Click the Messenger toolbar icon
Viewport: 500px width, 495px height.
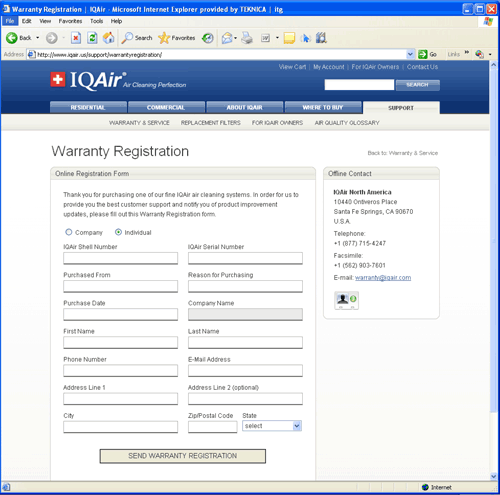(305, 38)
